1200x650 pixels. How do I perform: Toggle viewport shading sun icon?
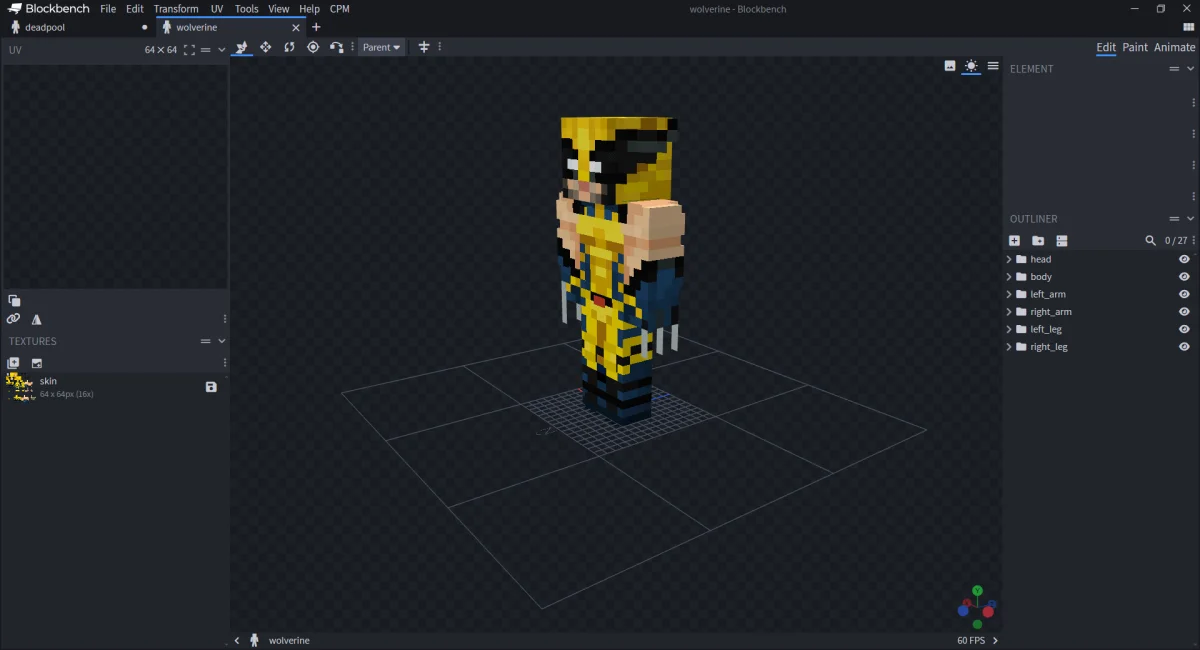pos(971,66)
